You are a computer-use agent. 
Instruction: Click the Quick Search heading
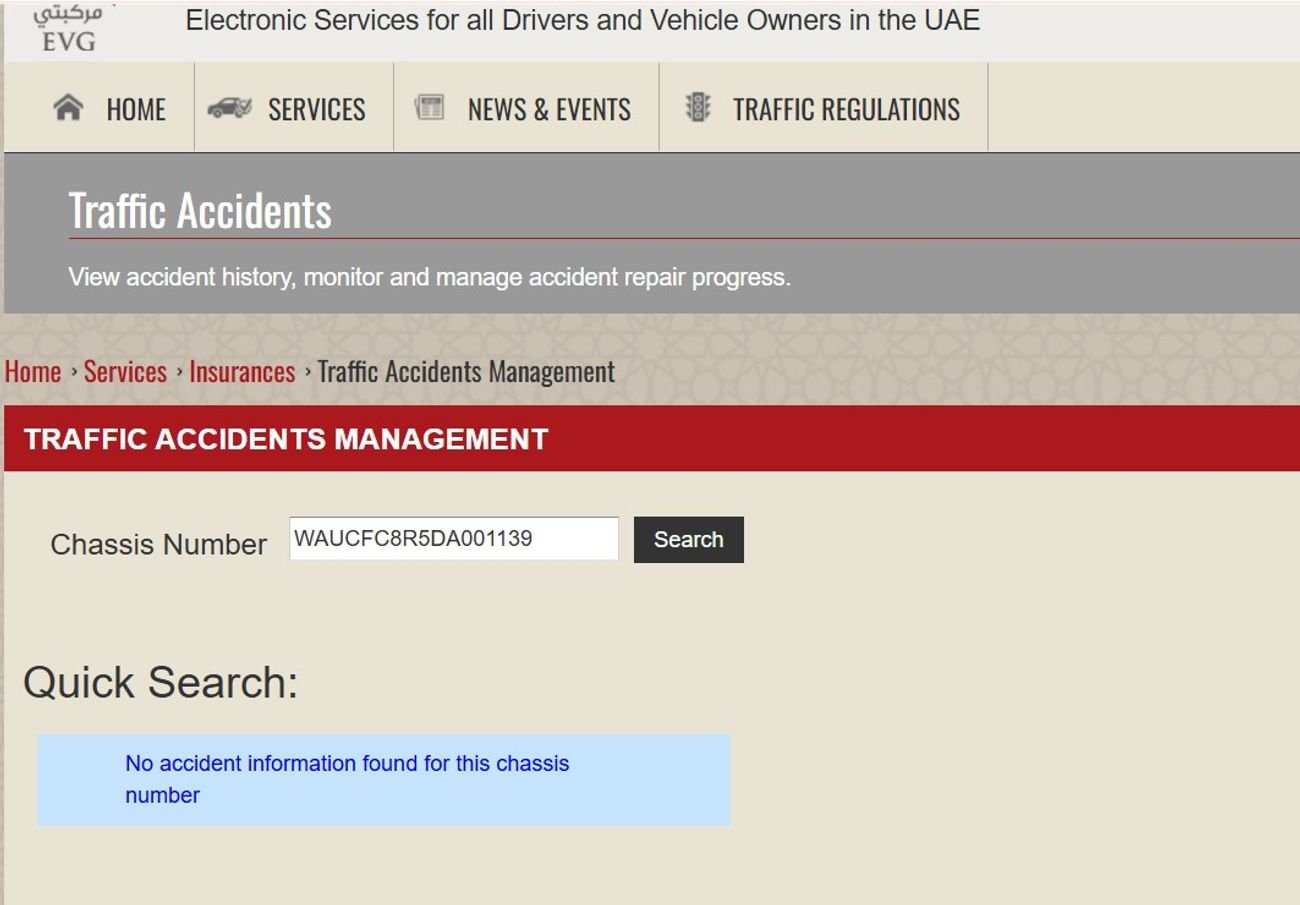click(161, 683)
